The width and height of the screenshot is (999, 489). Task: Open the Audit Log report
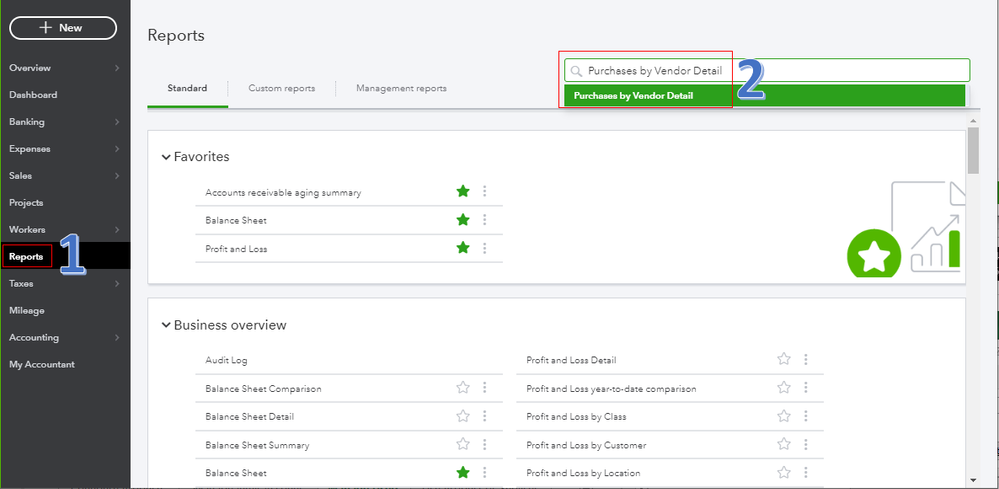tap(226, 360)
